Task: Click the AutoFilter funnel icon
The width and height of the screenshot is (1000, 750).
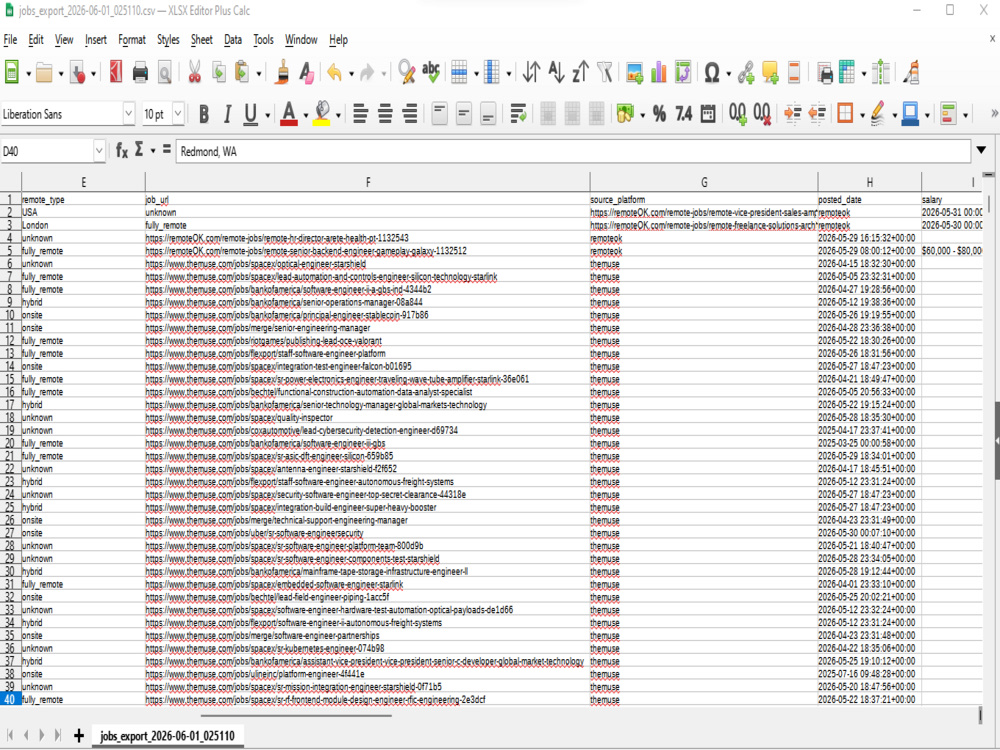Action: coord(605,73)
